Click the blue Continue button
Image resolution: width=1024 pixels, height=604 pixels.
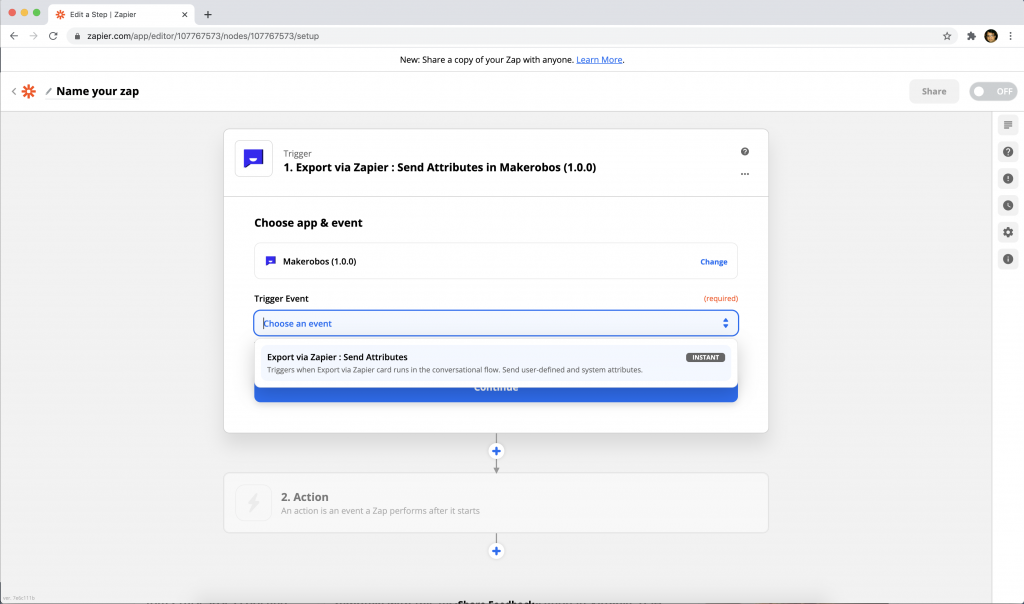coord(496,394)
